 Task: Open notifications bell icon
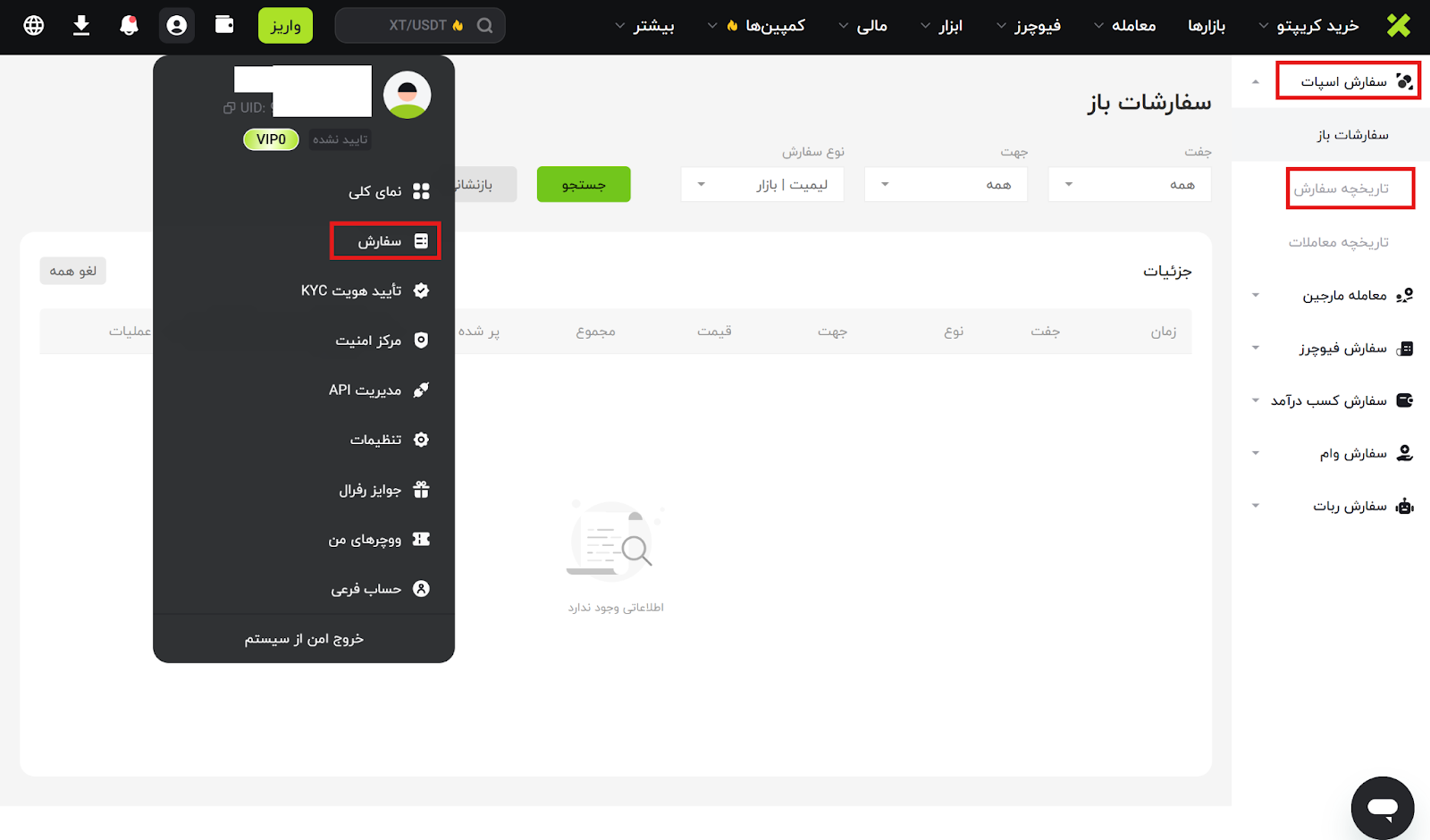point(129,25)
